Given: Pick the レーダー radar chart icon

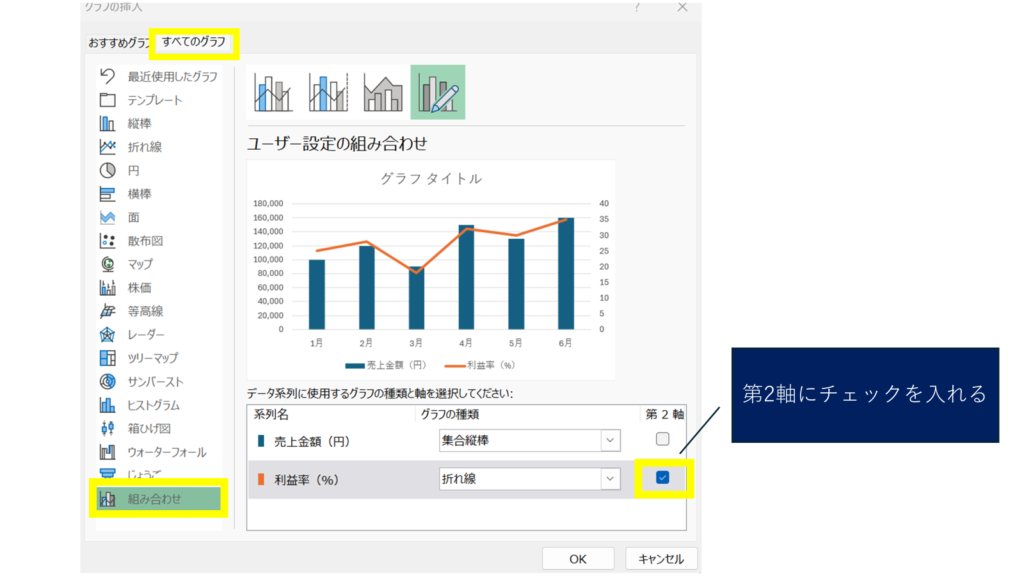Looking at the screenshot, I should pos(108,334).
